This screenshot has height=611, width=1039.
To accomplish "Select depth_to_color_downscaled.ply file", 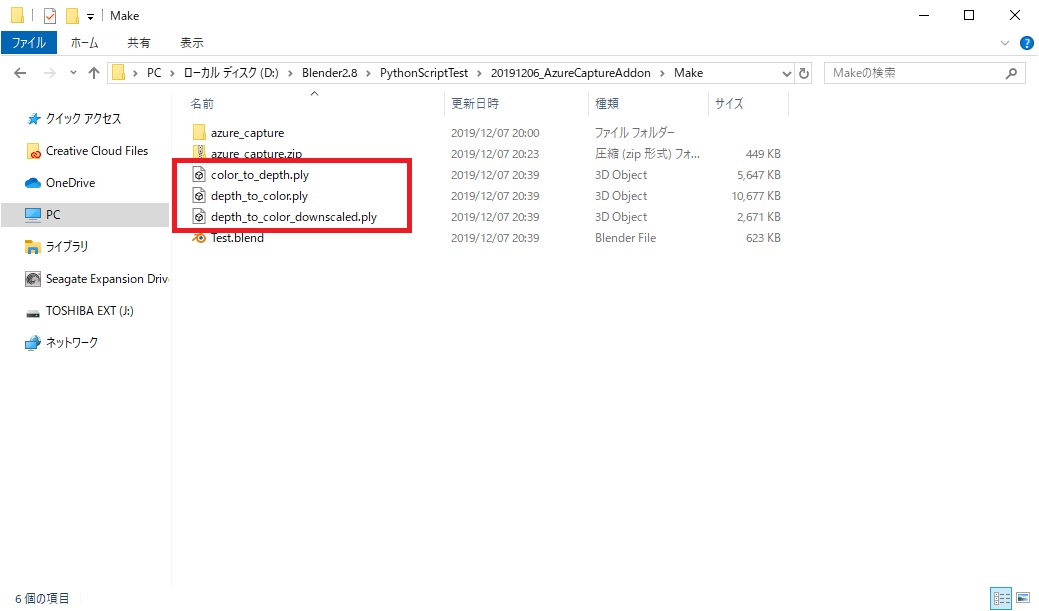I will (x=294, y=217).
